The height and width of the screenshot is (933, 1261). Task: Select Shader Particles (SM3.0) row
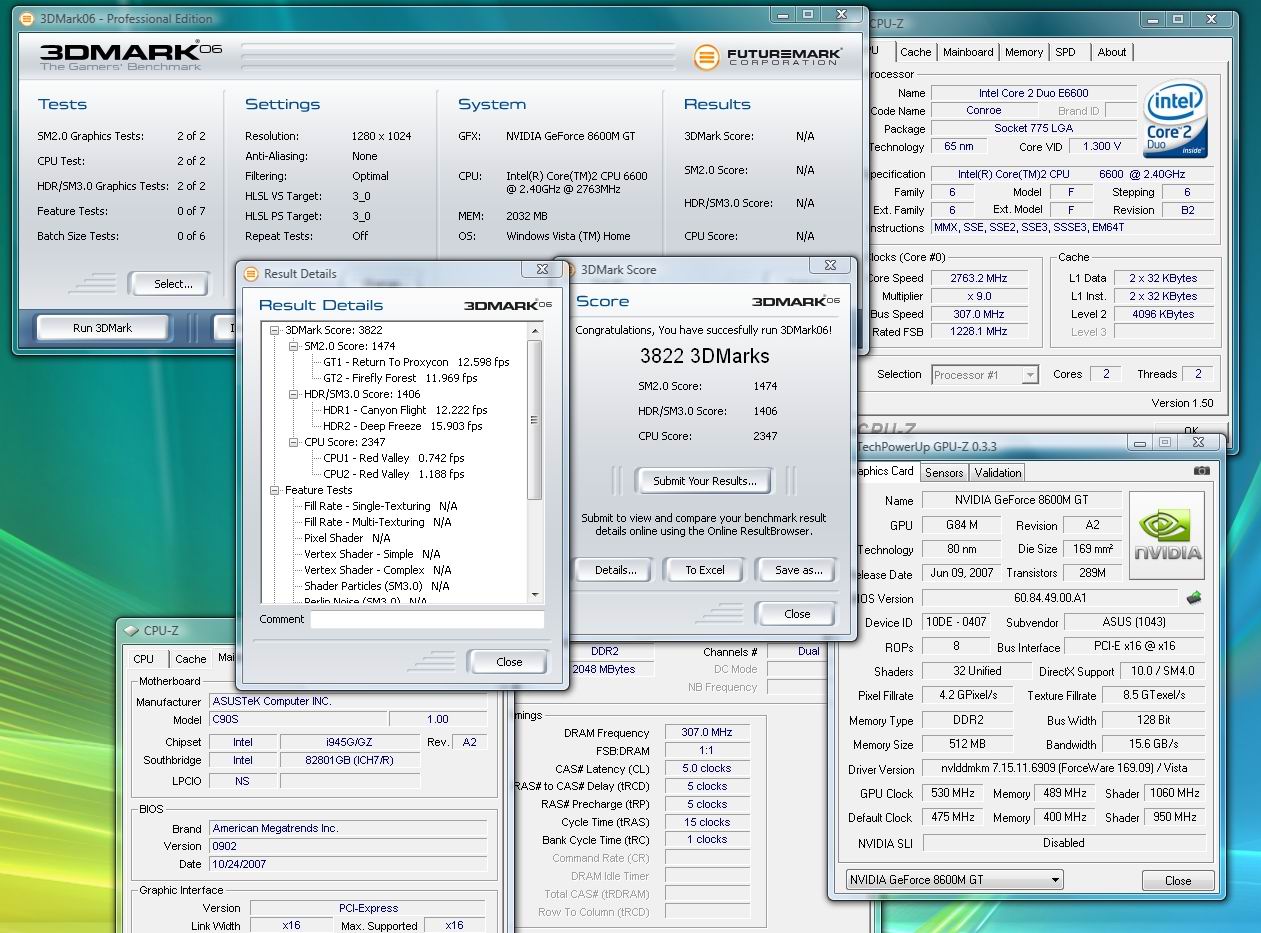coord(376,586)
